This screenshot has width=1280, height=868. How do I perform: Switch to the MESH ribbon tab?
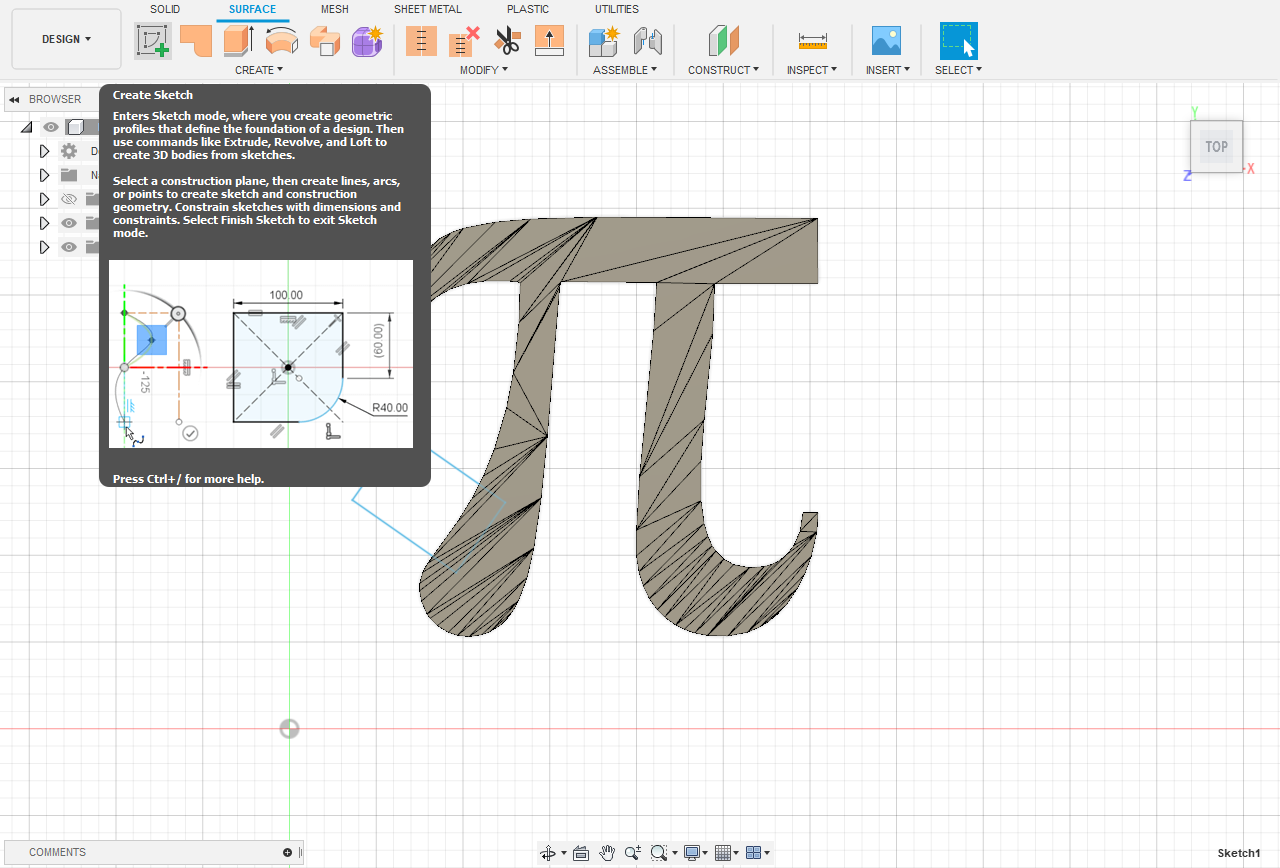(335, 9)
